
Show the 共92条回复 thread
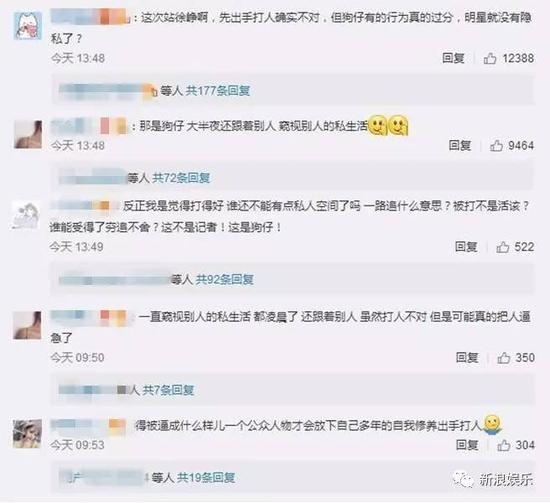[x=224, y=280]
